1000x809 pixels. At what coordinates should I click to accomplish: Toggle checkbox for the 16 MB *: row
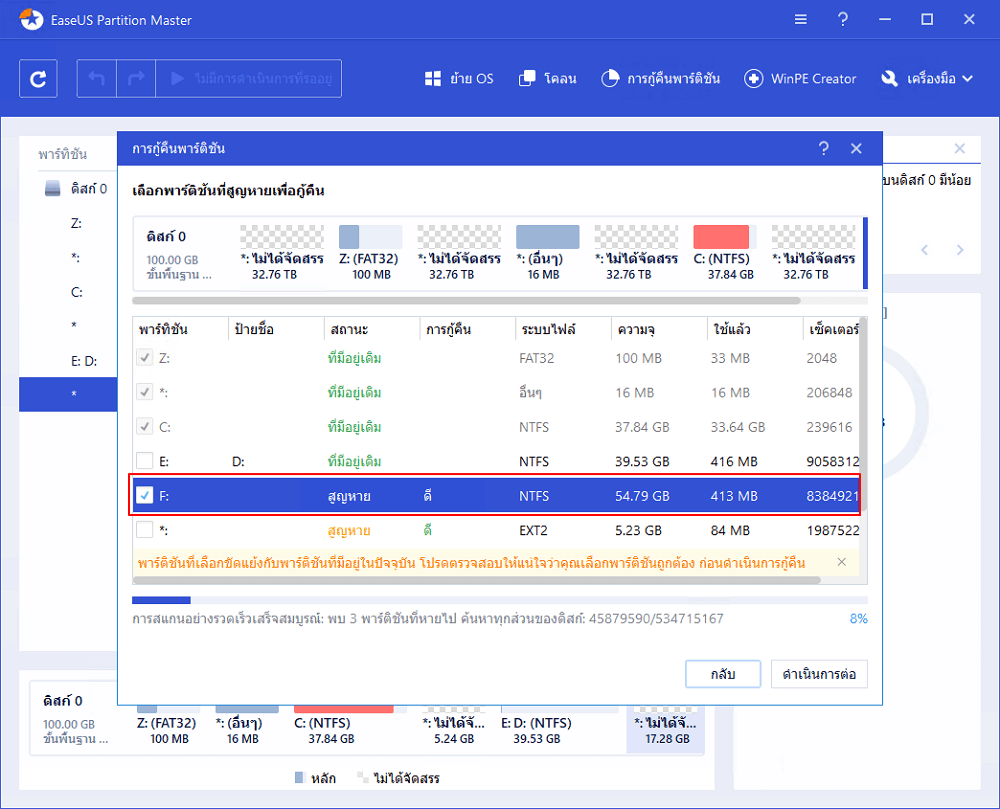[145, 392]
